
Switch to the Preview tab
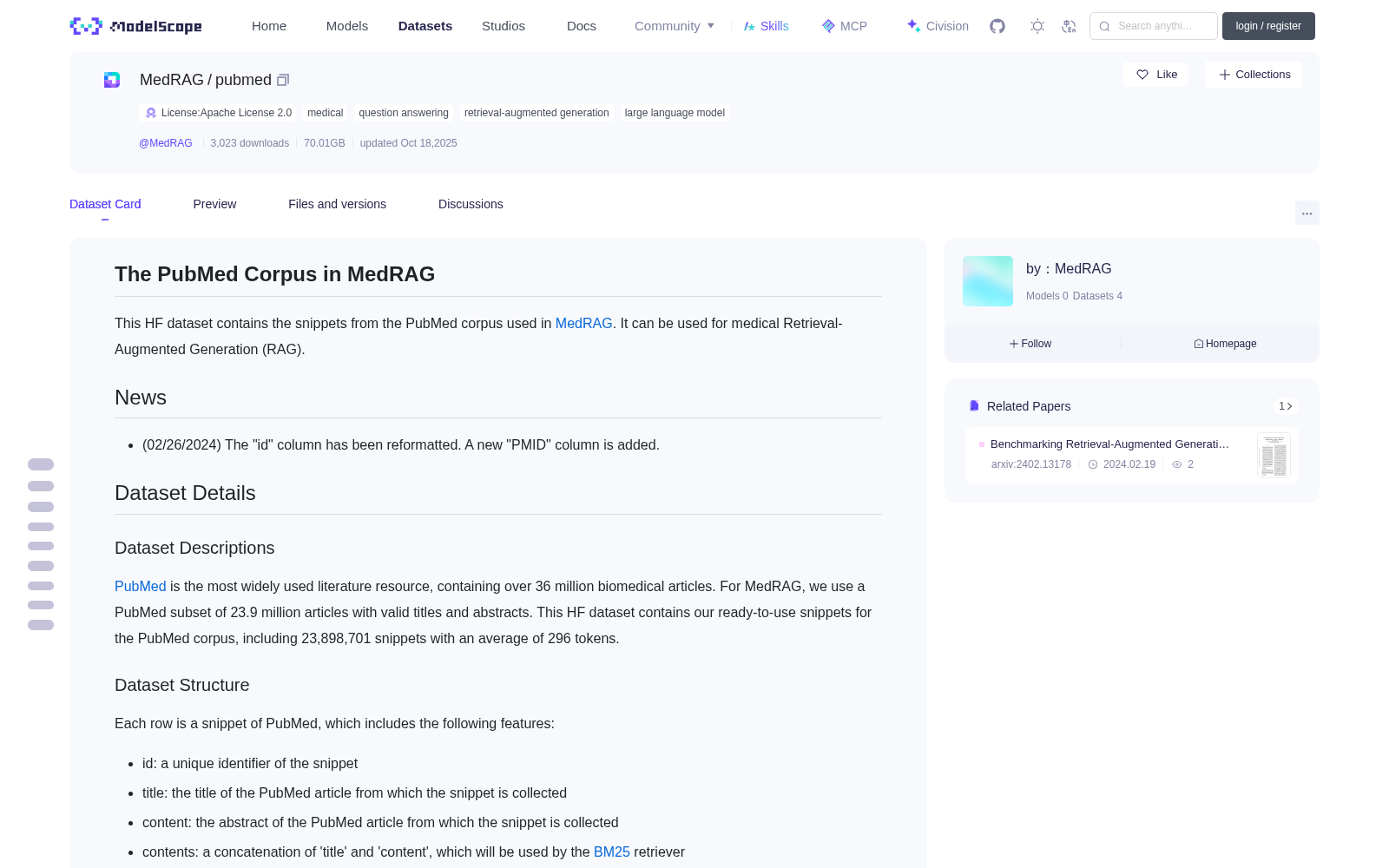click(x=214, y=204)
